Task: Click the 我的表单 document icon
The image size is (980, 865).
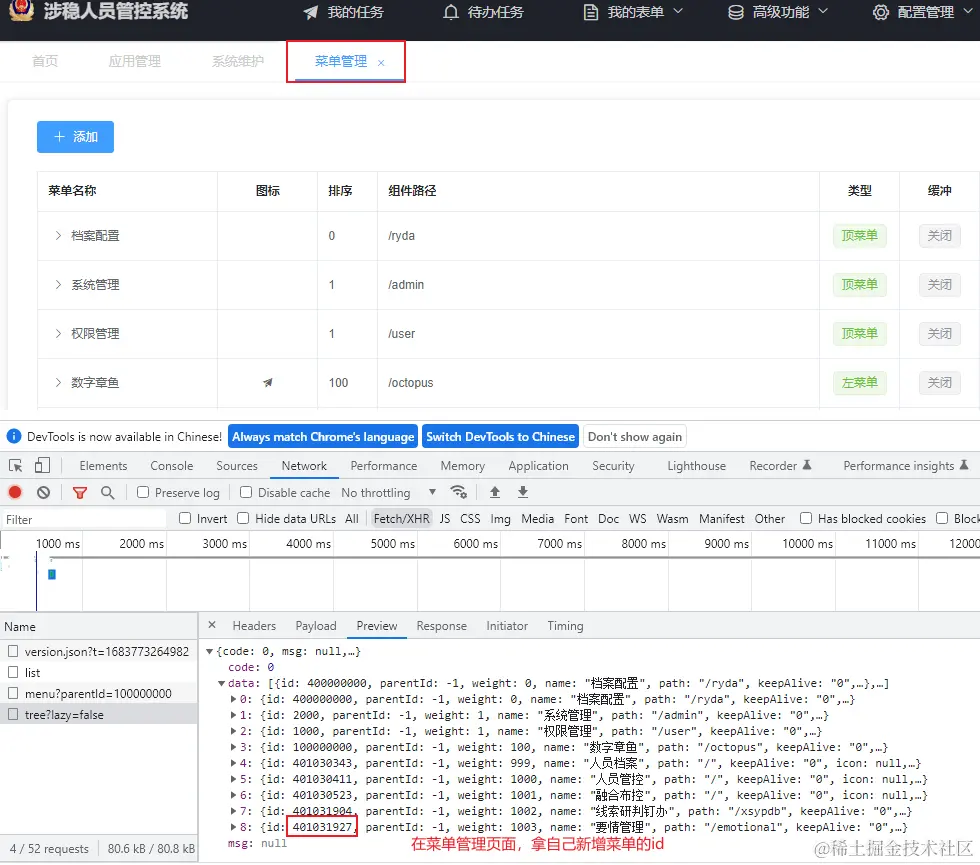Action: (591, 12)
